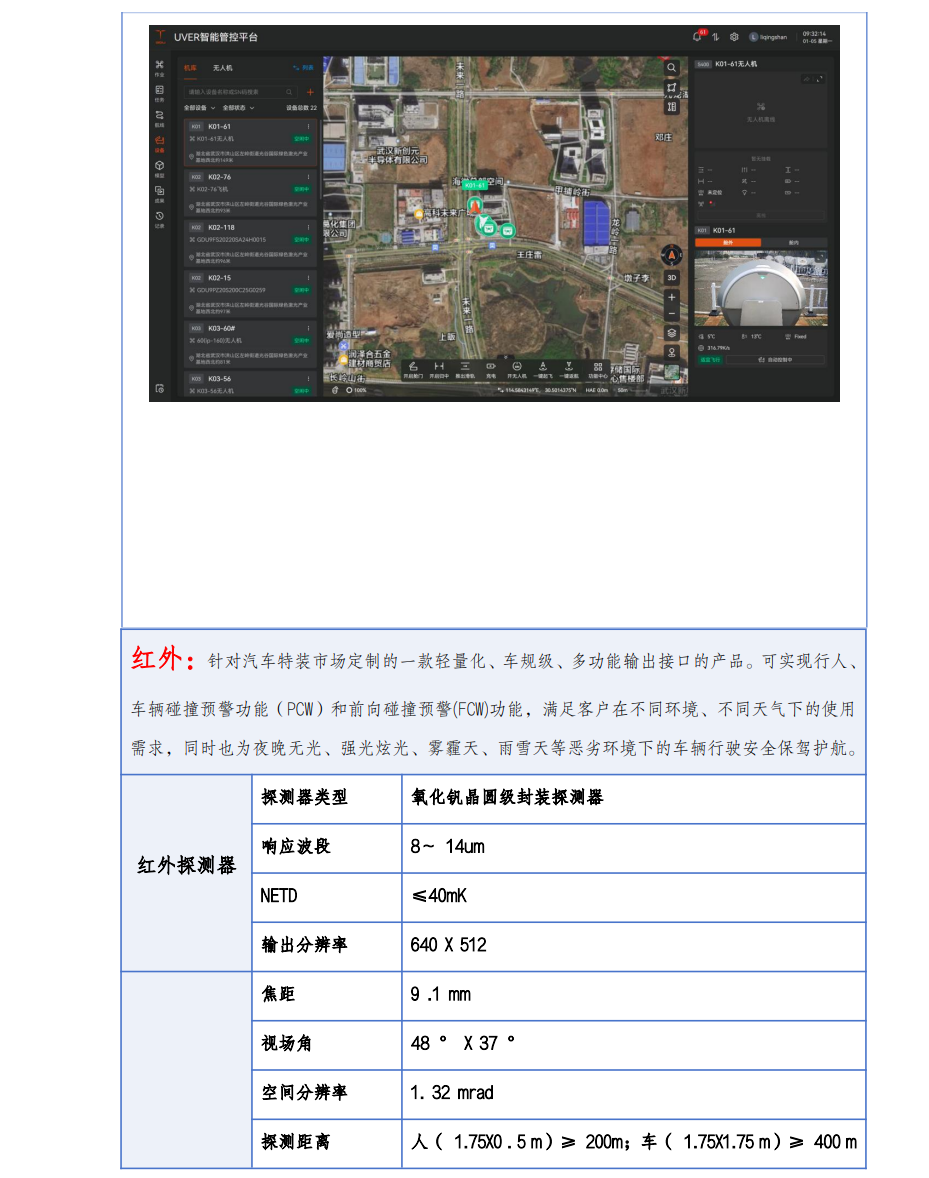Click the map search magnifier icon
Screen dimensions: 929x1178
[672, 67]
